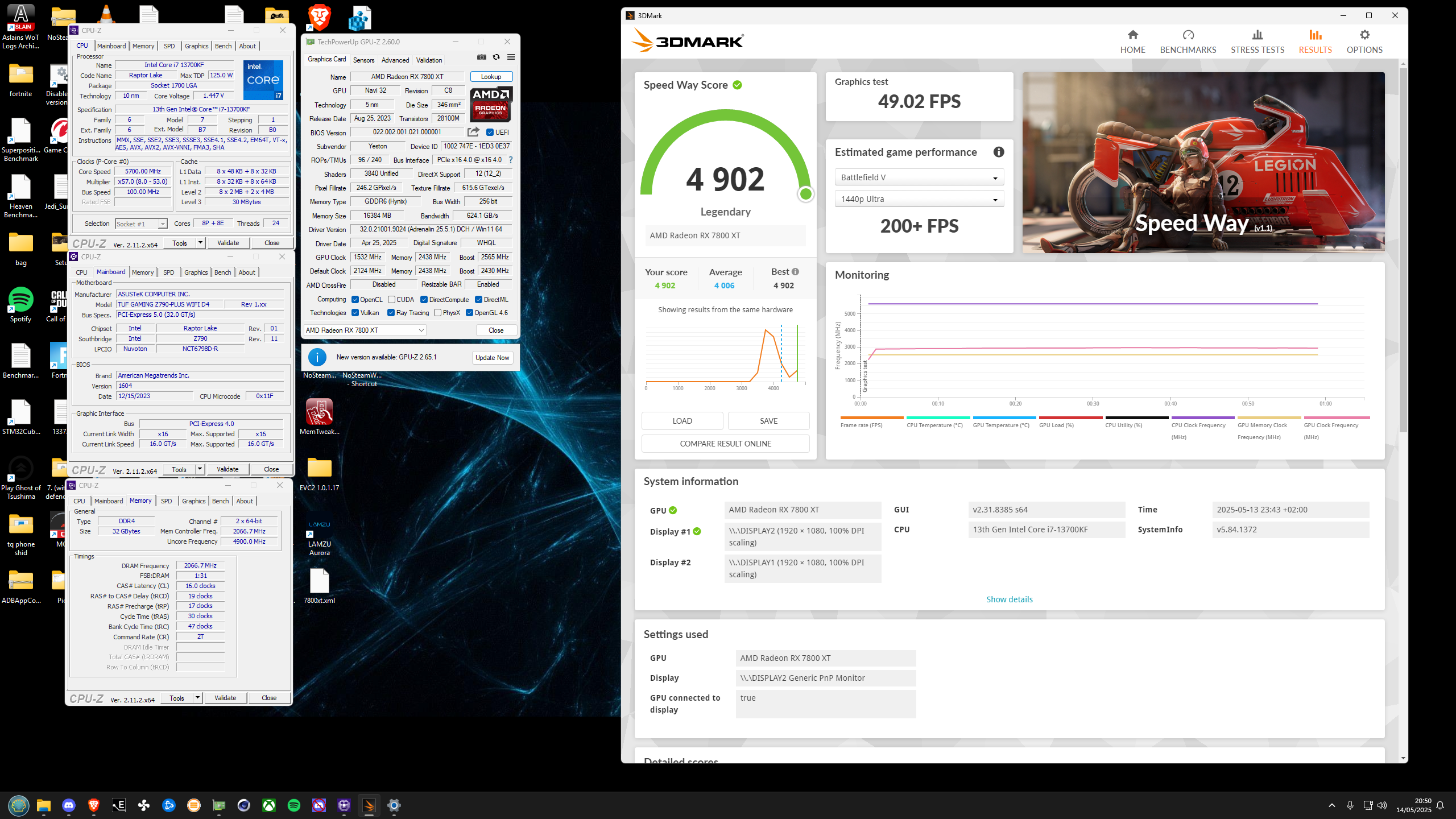Switch to the Sensors tab in GPU-Z
This screenshot has height=819, width=1456.
coord(363,60)
